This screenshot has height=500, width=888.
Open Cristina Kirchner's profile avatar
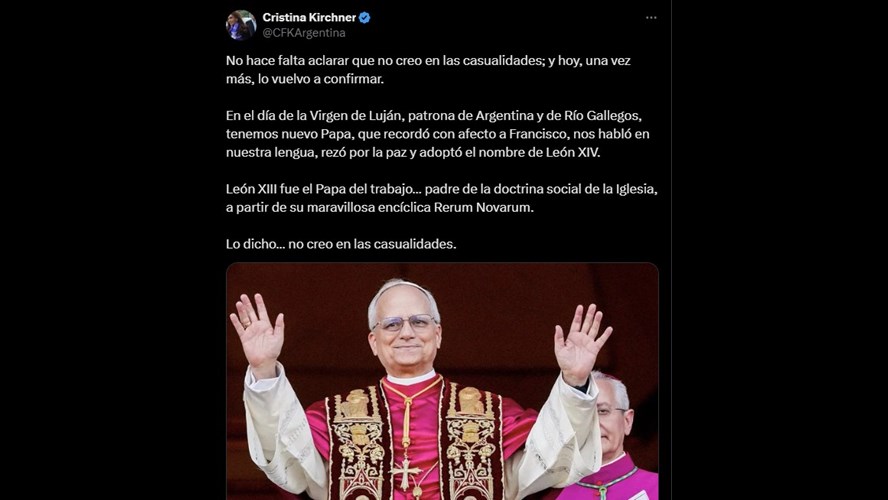(241, 25)
